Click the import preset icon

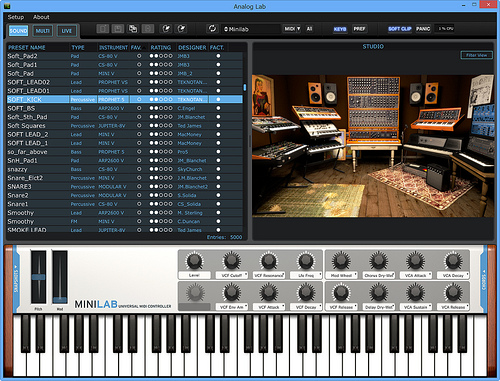(166, 29)
